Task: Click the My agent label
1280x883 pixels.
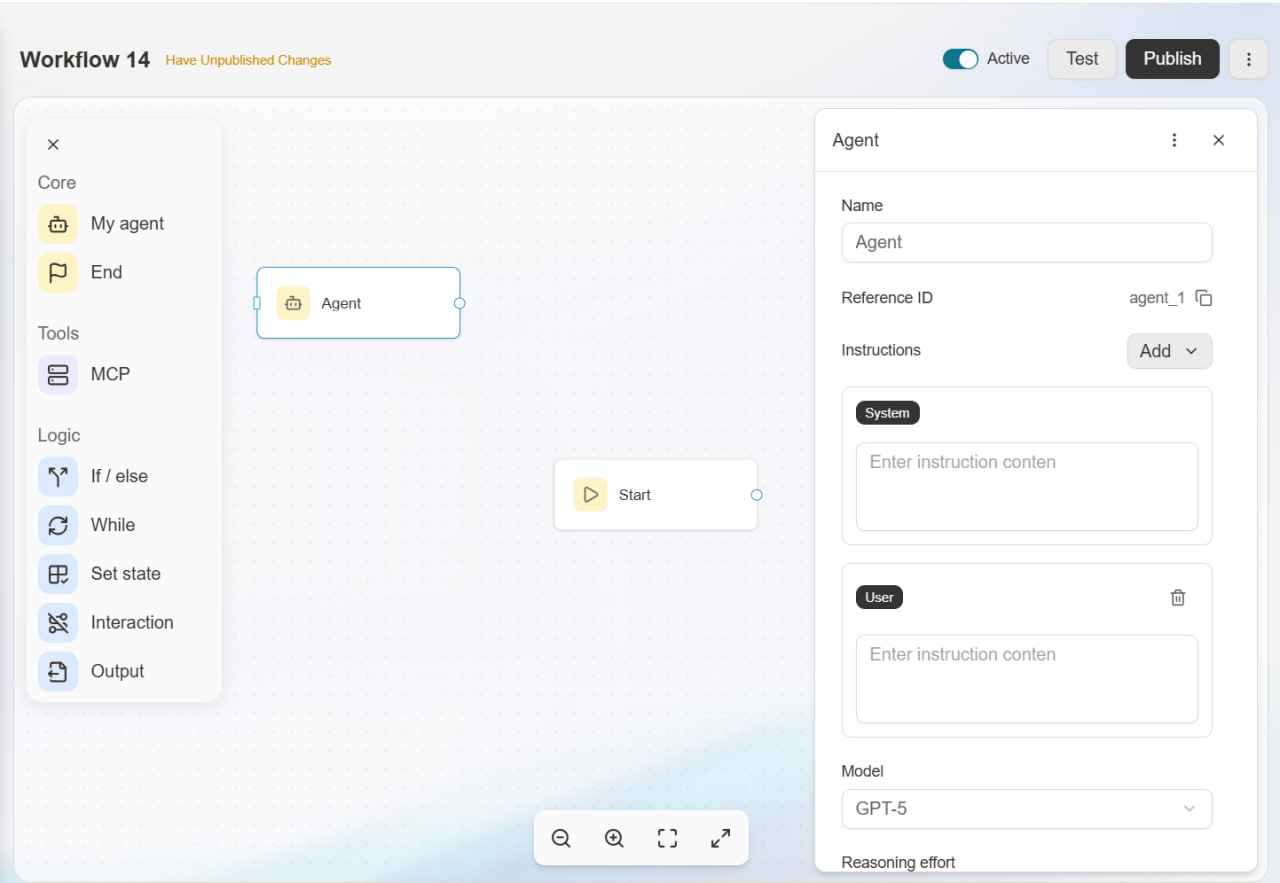Action: (127, 224)
